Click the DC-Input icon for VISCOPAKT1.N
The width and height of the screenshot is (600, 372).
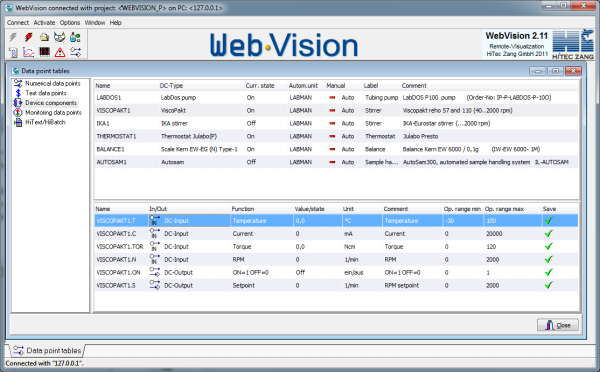(155, 259)
